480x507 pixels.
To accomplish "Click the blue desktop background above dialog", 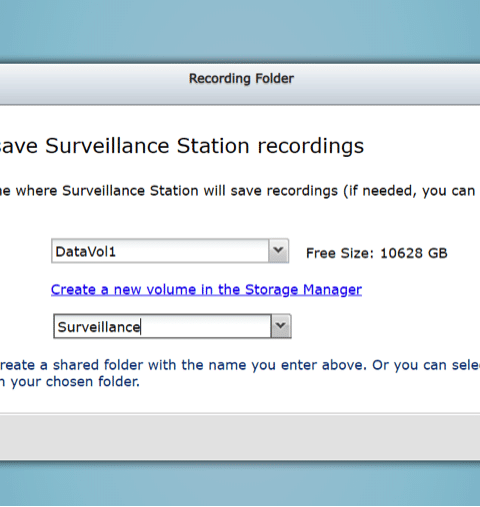I will [240, 30].
